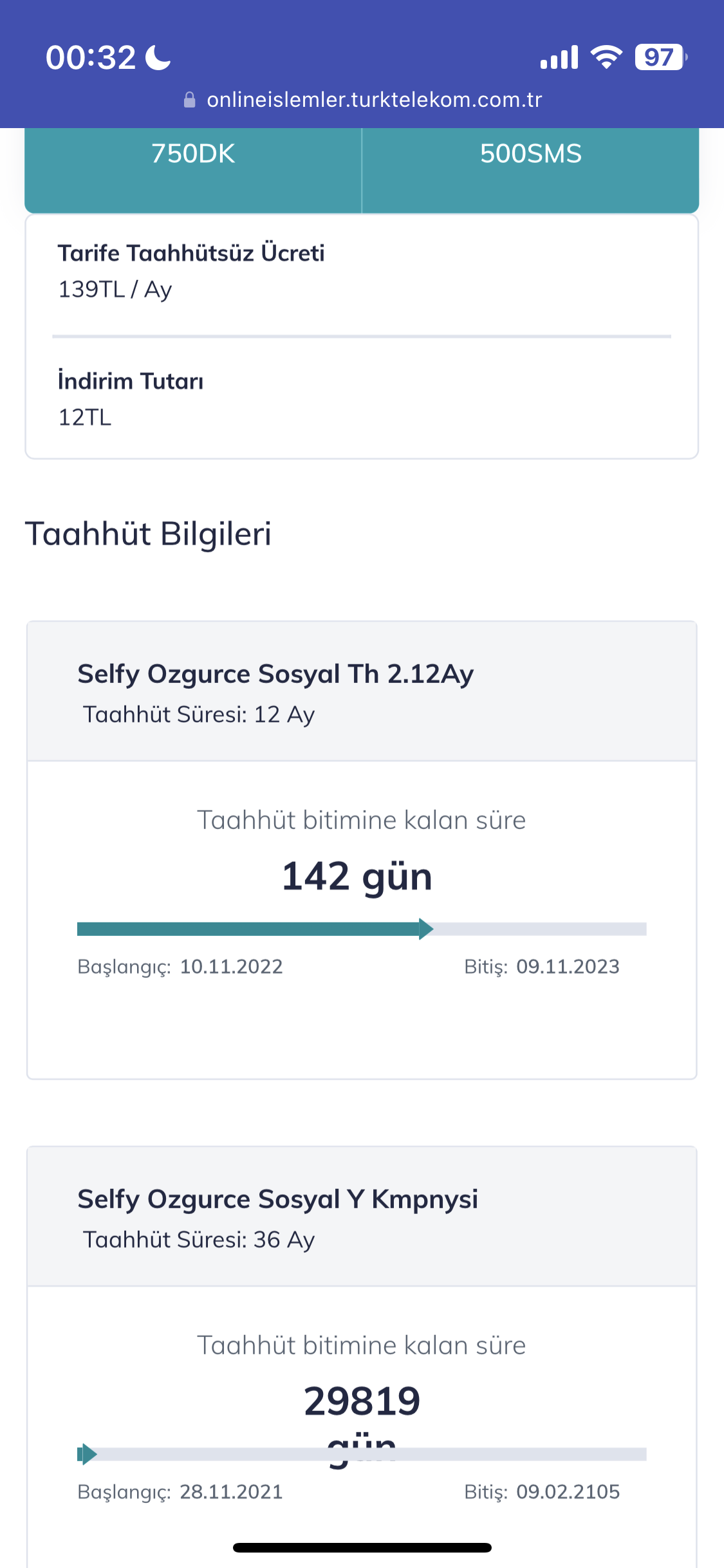Tap the 142 gün progress bar arrow marker
724x1568 pixels.
426,929
